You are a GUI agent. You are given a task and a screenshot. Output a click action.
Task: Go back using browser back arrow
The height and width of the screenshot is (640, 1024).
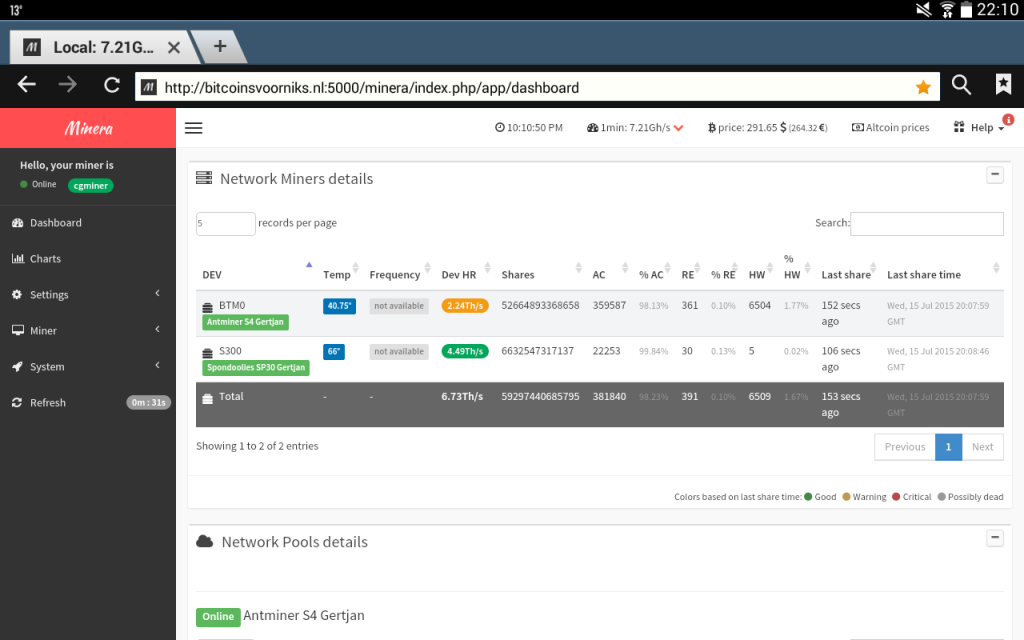click(27, 85)
